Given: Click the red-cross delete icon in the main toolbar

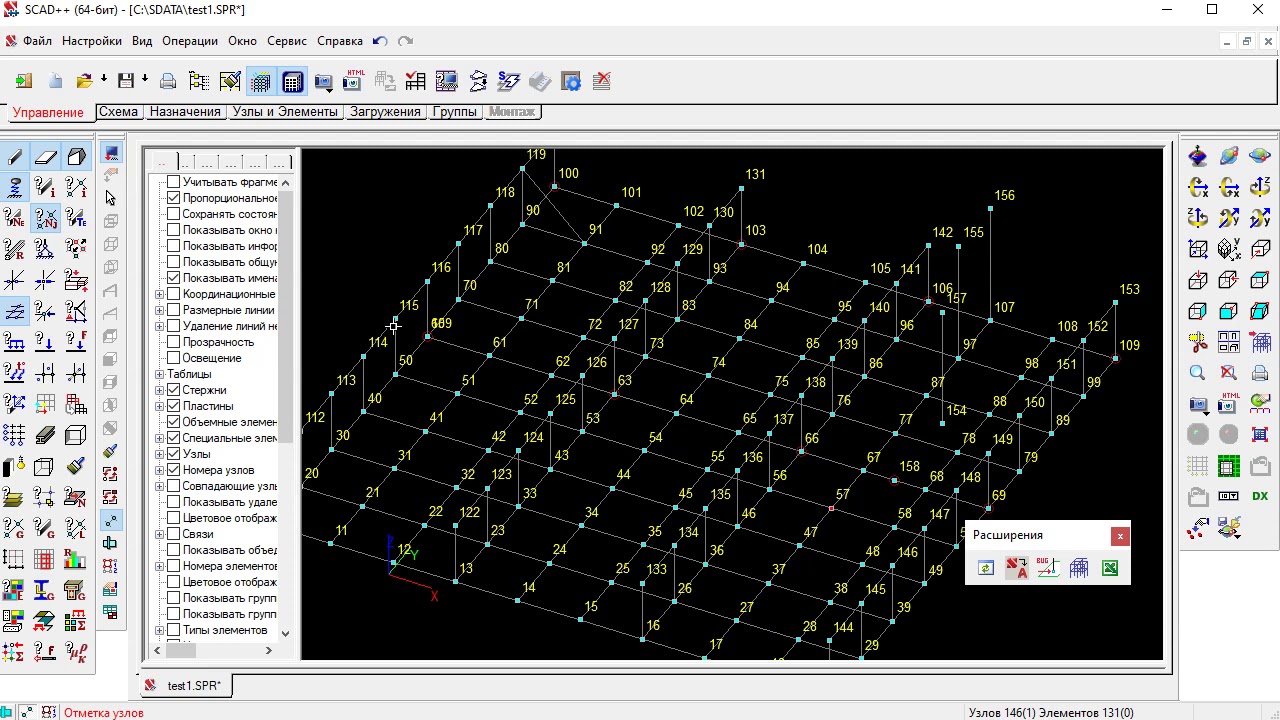Looking at the screenshot, I should pyautogui.click(x=602, y=81).
